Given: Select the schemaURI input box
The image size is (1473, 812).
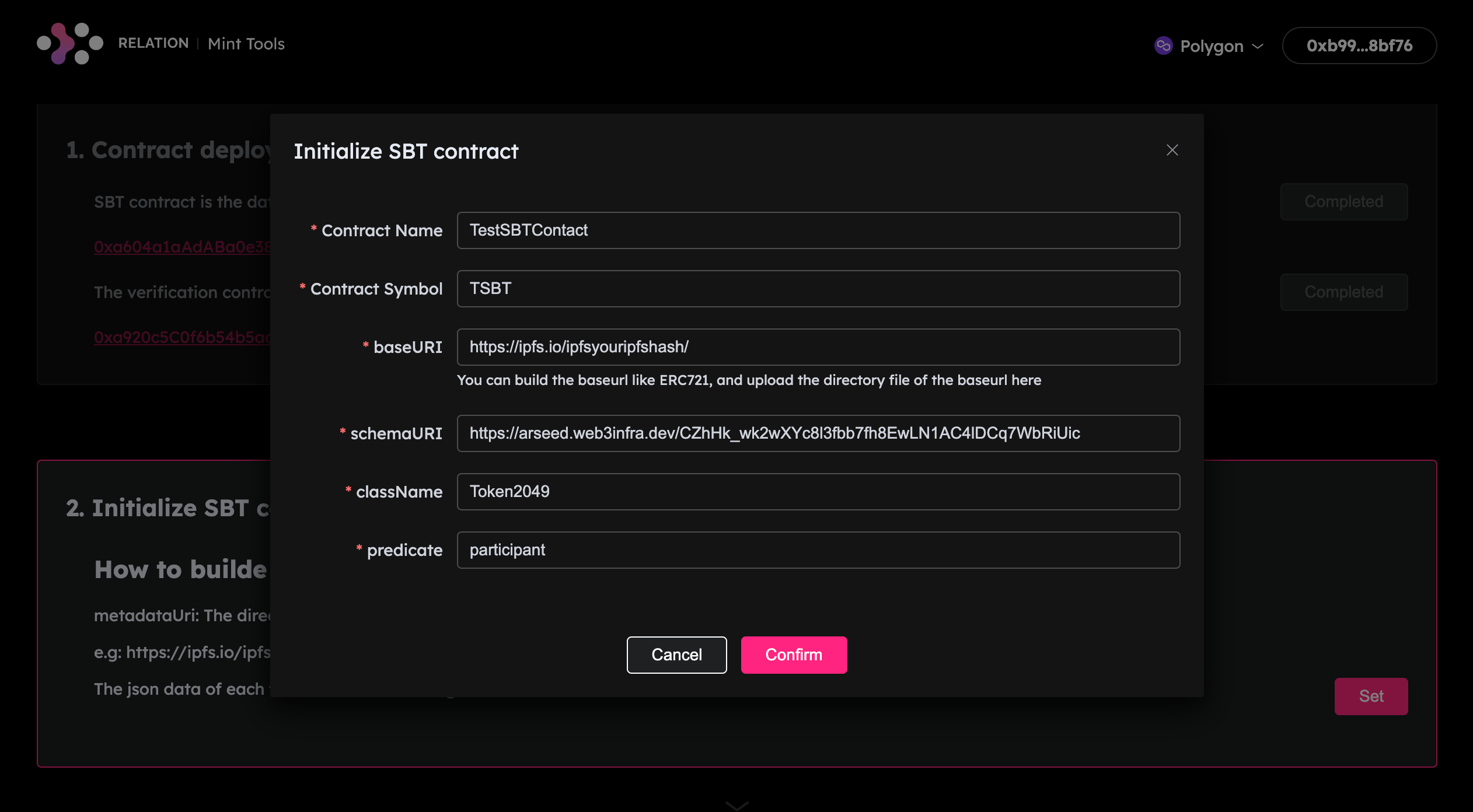Looking at the screenshot, I should 818,433.
